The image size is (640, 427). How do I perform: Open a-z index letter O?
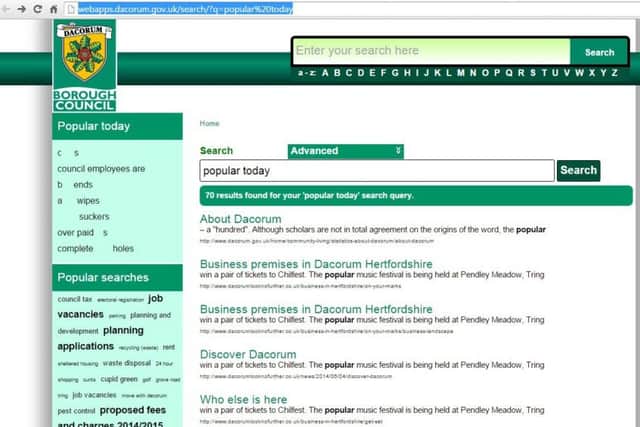[485, 73]
